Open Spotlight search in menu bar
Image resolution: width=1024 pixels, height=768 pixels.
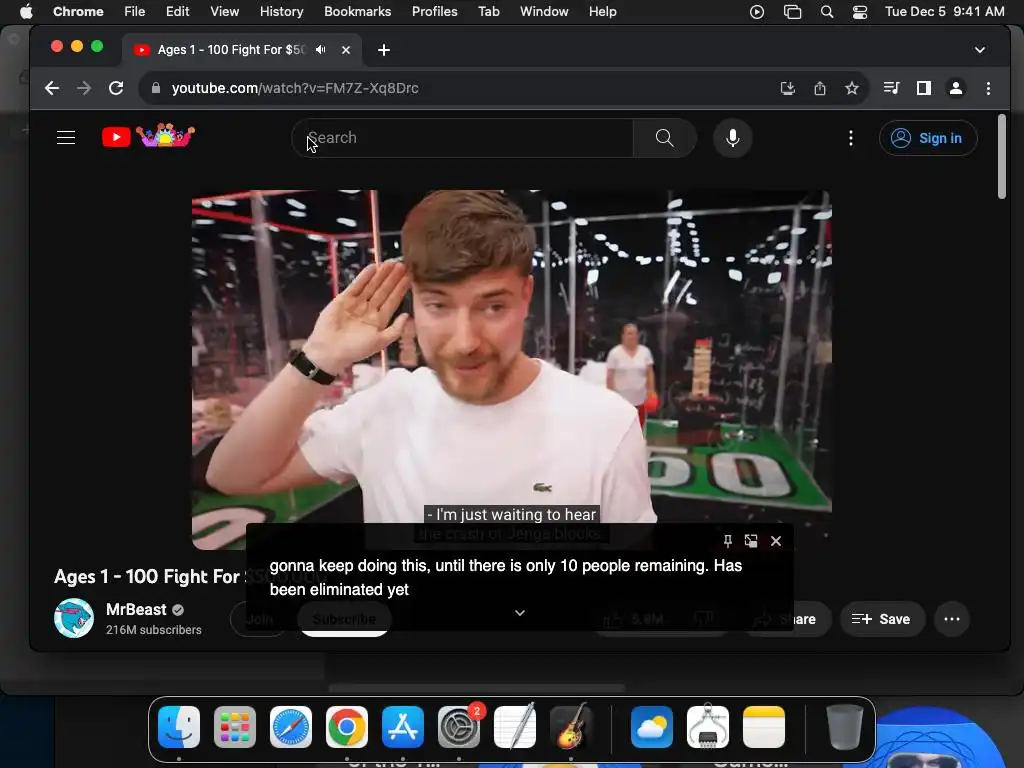tap(827, 12)
